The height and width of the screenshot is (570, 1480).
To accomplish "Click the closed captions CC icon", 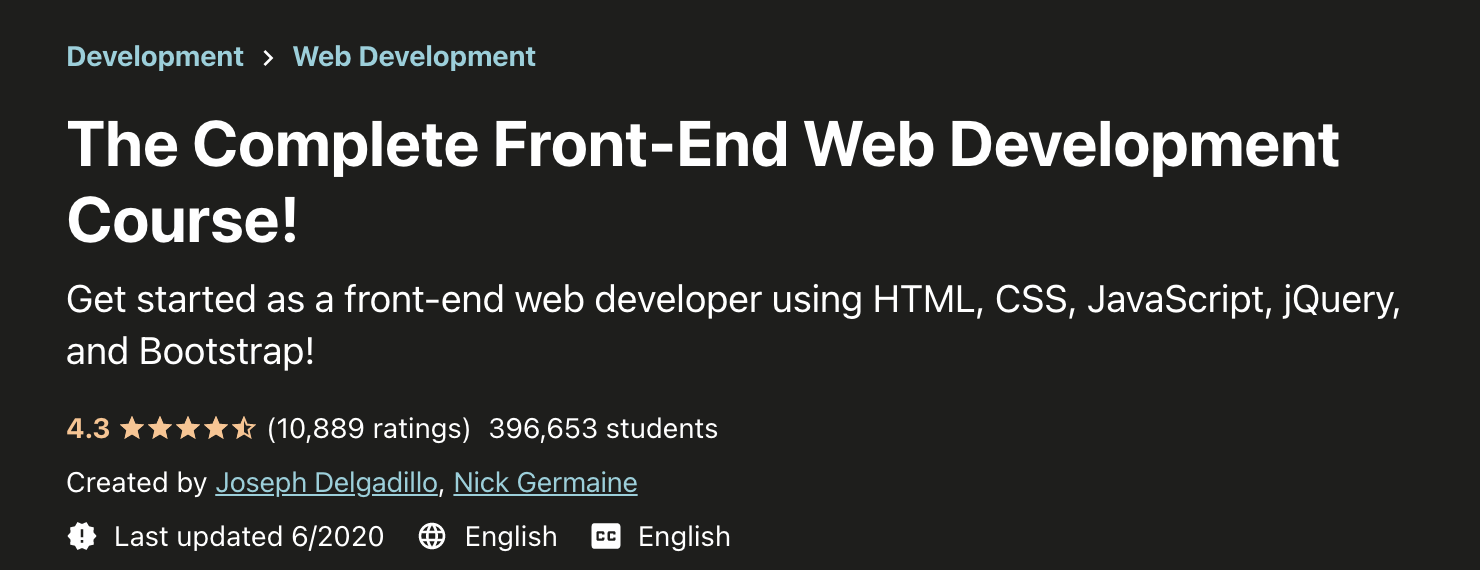I will (x=606, y=537).
